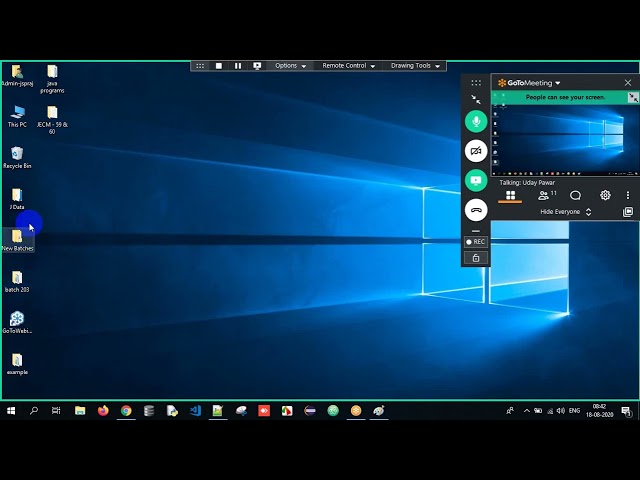Open the volume control in system tray

(x=561, y=411)
